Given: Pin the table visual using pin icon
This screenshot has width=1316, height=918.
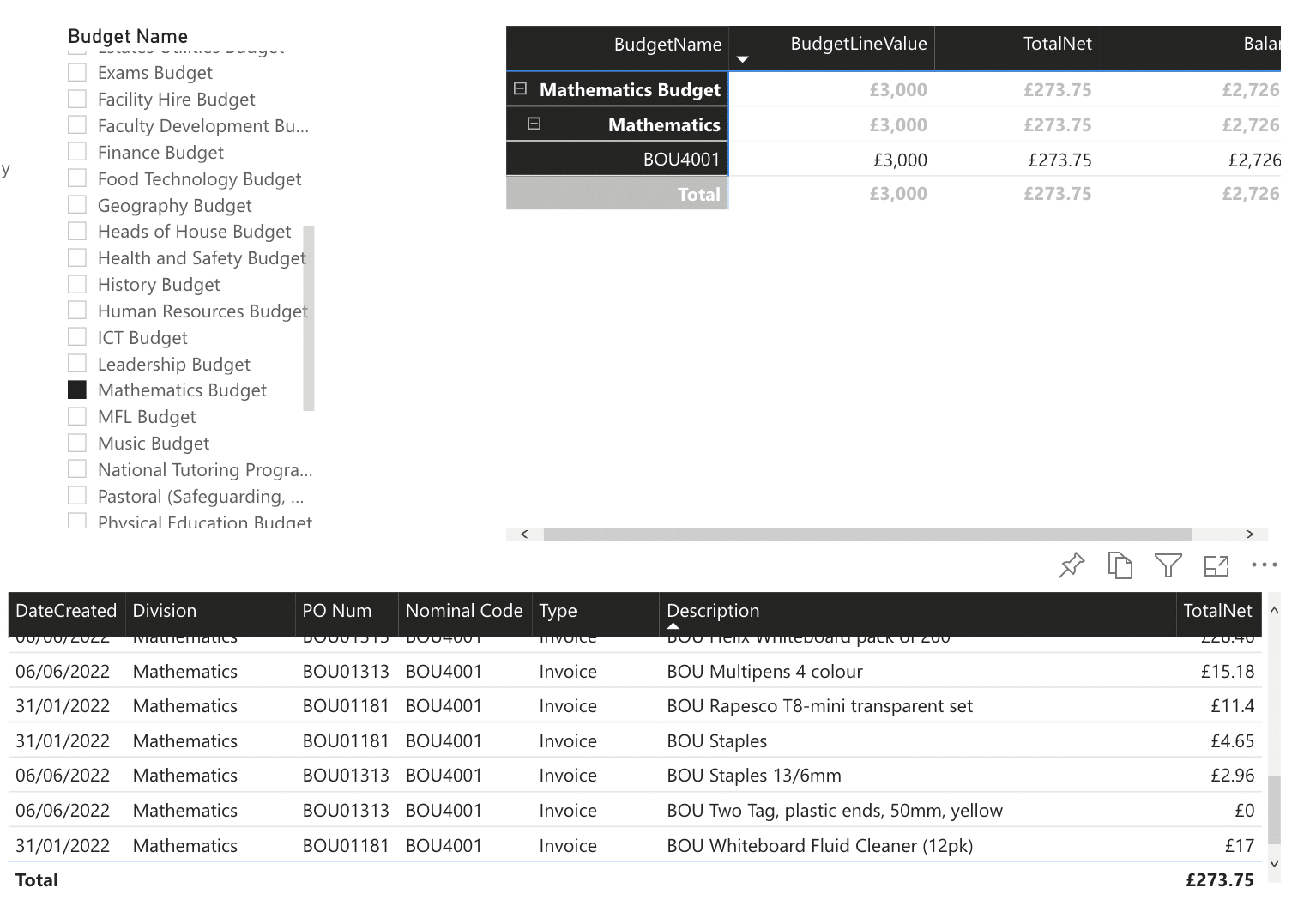Looking at the screenshot, I should [1072, 565].
